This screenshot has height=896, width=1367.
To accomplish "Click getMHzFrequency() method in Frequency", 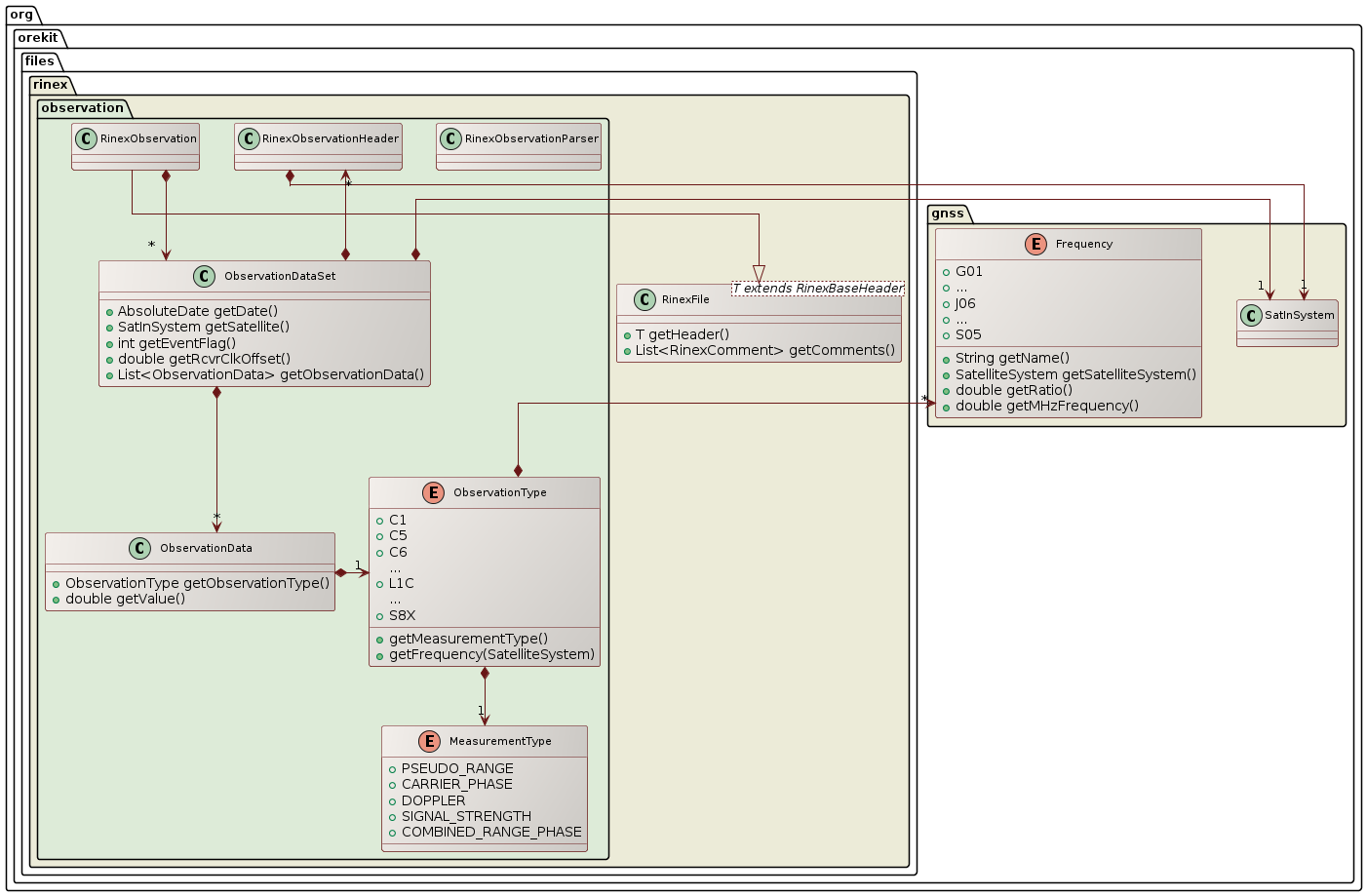I will [x=1046, y=406].
